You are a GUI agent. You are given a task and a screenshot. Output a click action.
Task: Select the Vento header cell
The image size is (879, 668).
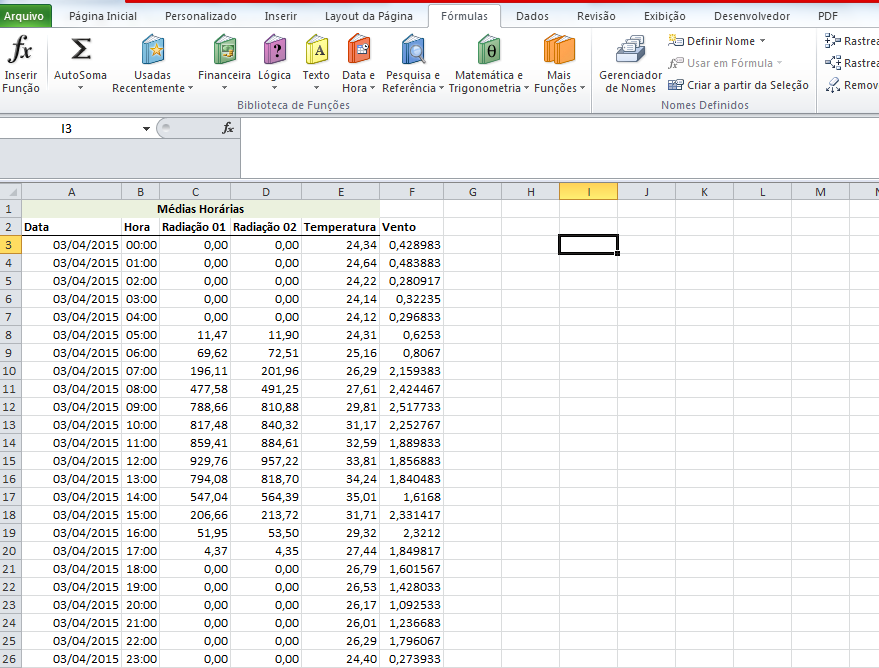tap(412, 227)
